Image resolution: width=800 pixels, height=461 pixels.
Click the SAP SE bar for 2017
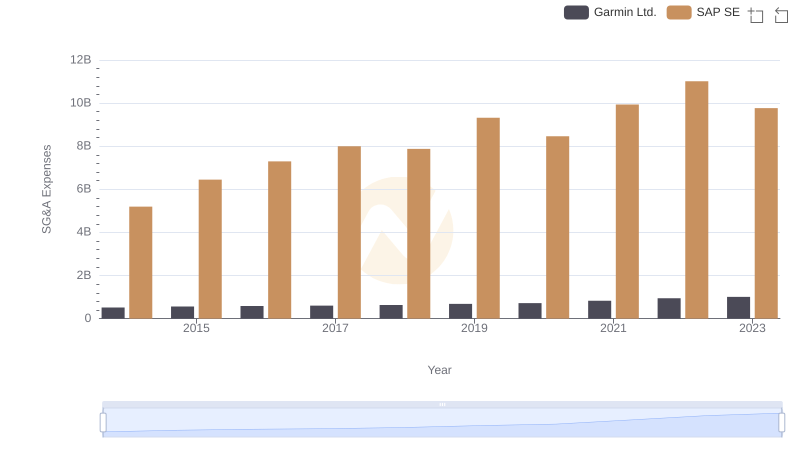tap(349, 232)
